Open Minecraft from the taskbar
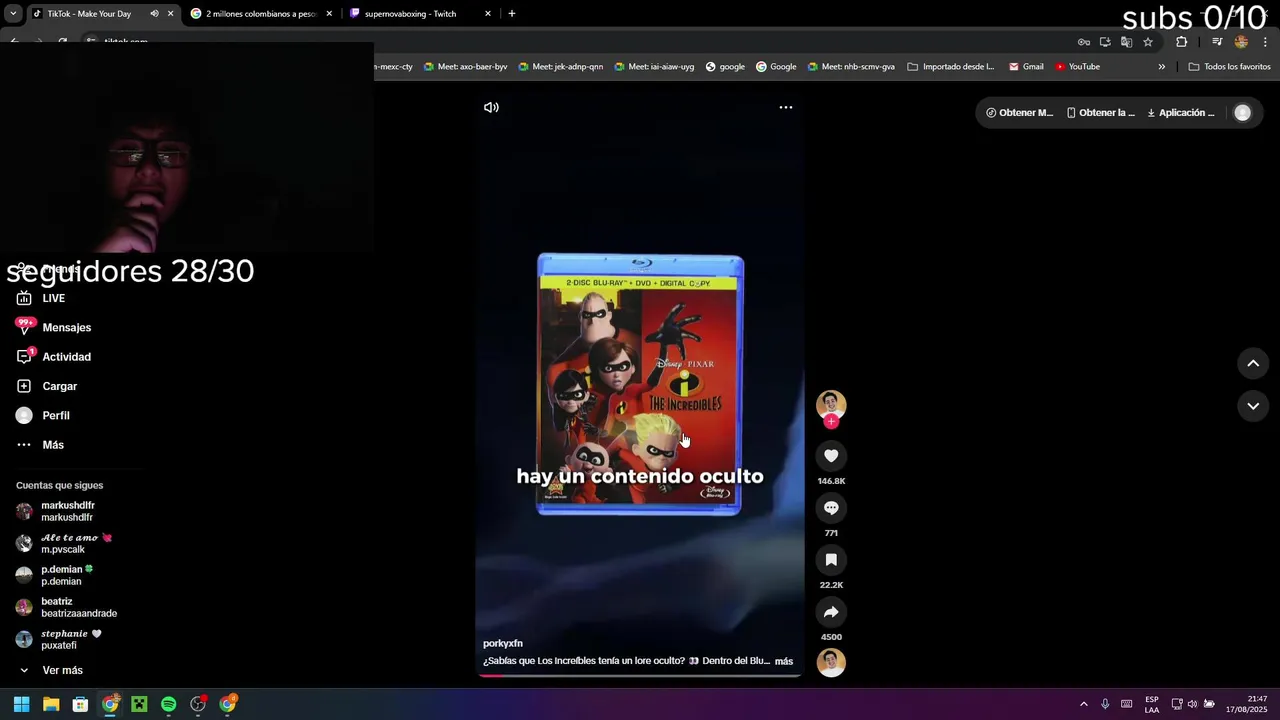Image resolution: width=1280 pixels, height=720 pixels. click(139, 704)
